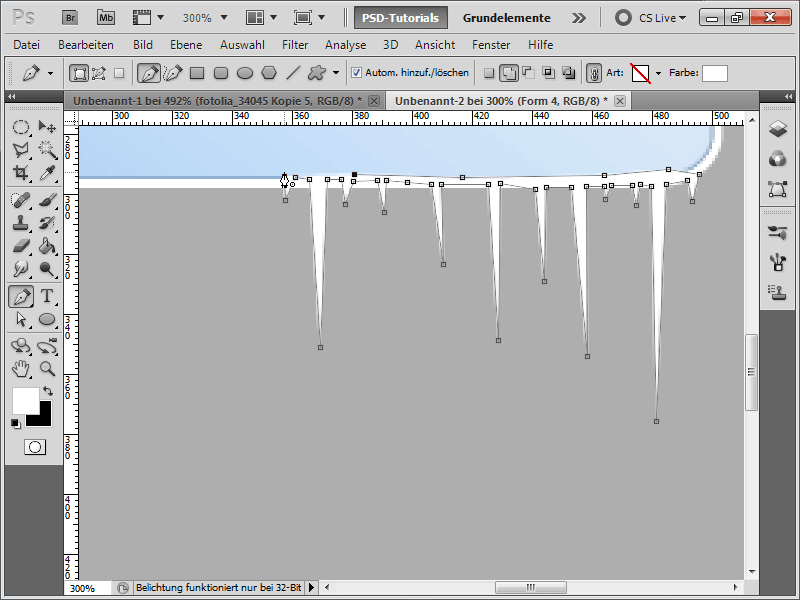Swap foreground and background colors
Screen dimensions: 800x600
pyautogui.click(x=48, y=391)
